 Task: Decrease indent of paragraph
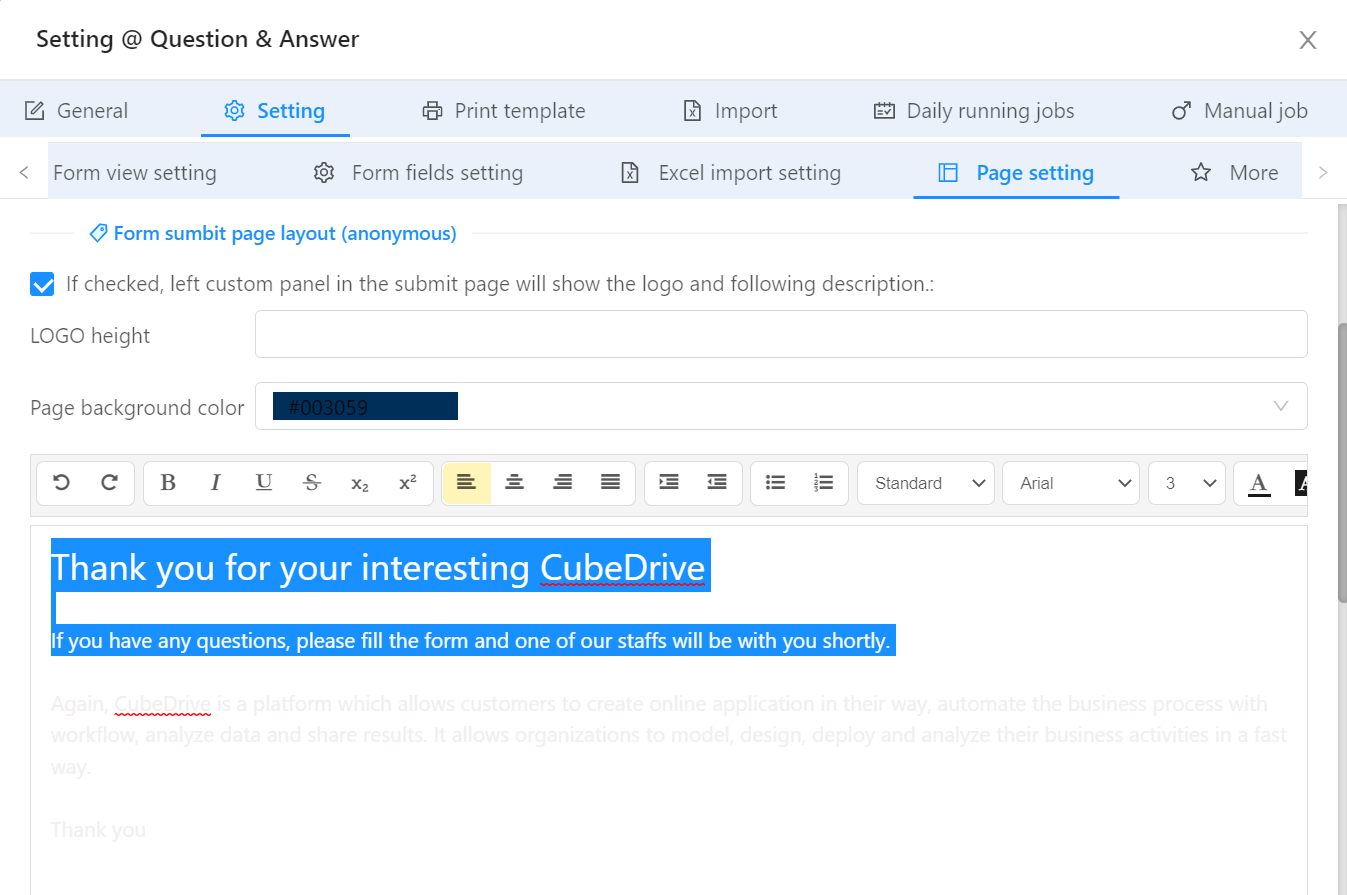(x=717, y=483)
